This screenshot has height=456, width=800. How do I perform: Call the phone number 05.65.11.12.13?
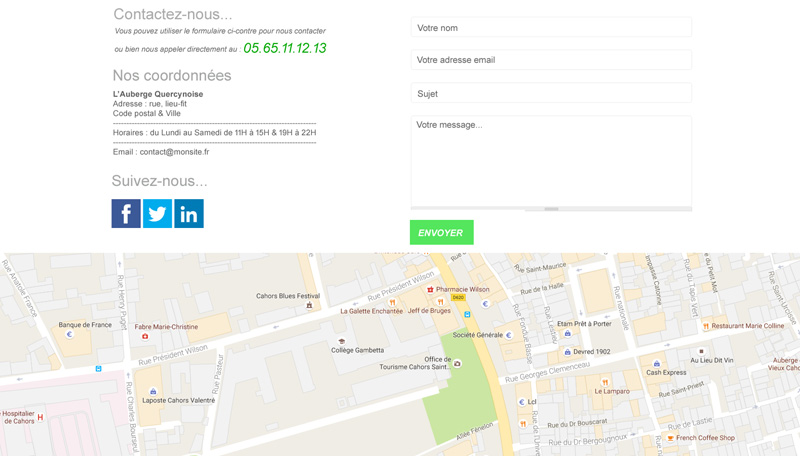pos(285,48)
